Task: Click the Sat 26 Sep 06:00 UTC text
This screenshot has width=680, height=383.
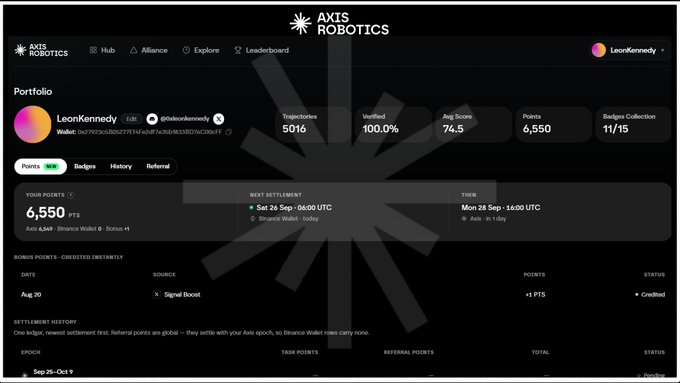Action: pos(294,208)
